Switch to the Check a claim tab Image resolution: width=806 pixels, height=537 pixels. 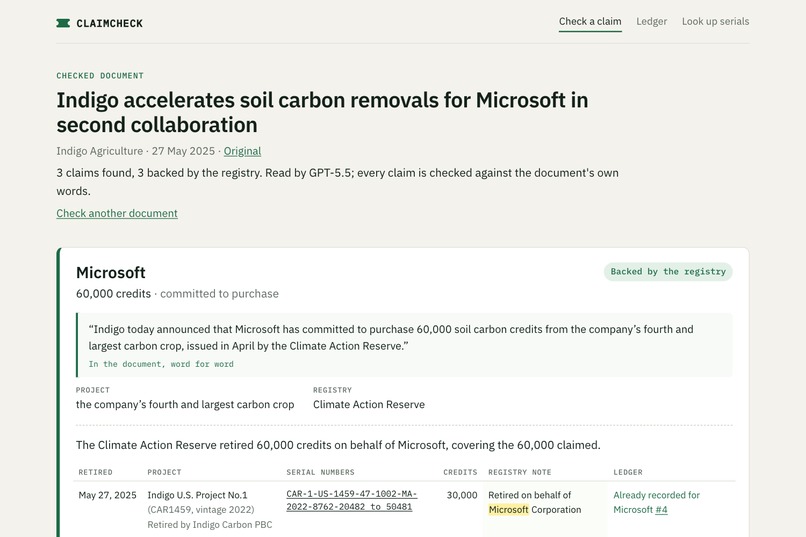pyautogui.click(x=590, y=22)
